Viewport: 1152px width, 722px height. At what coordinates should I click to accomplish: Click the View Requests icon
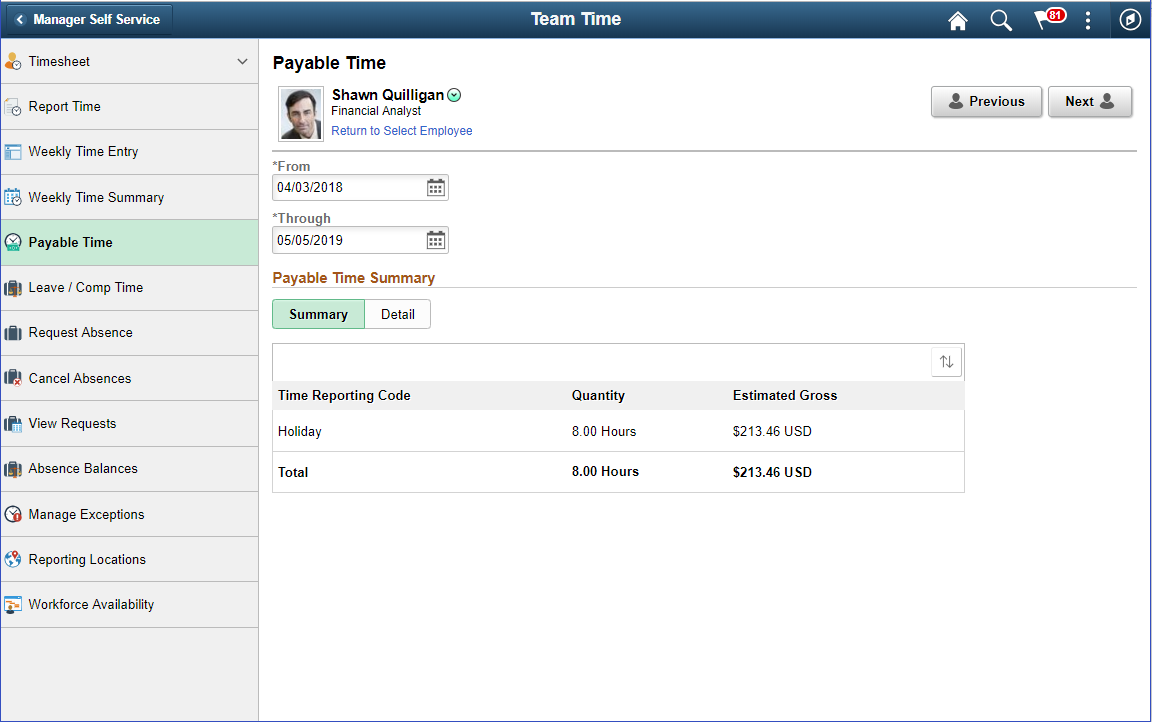pos(12,424)
